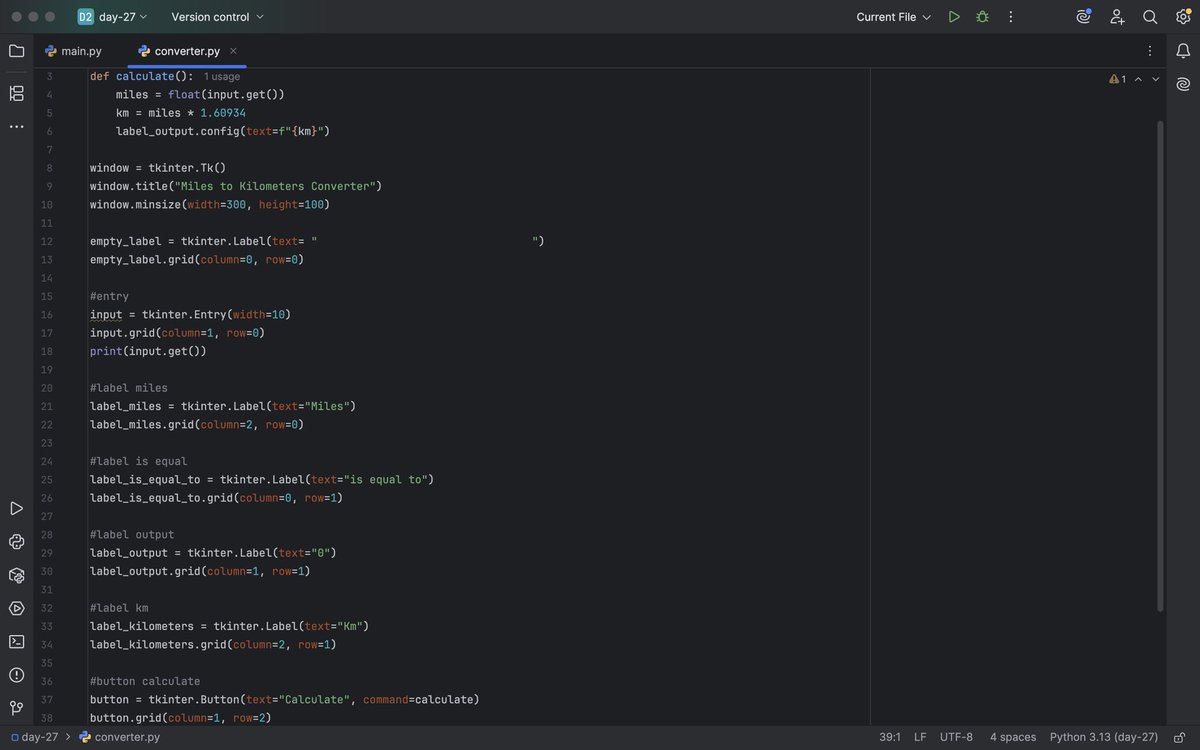Click on 'label_is_equal_to.grid(column=0, row=1)' line
This screenshot has width=1200, height=750.
coord(216,498)
